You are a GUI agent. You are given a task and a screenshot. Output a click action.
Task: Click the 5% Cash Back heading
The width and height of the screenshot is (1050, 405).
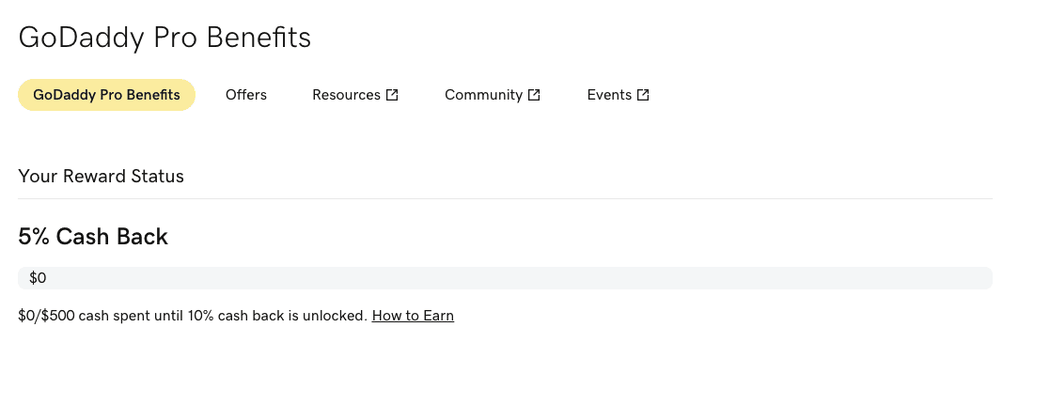[93, 236]
